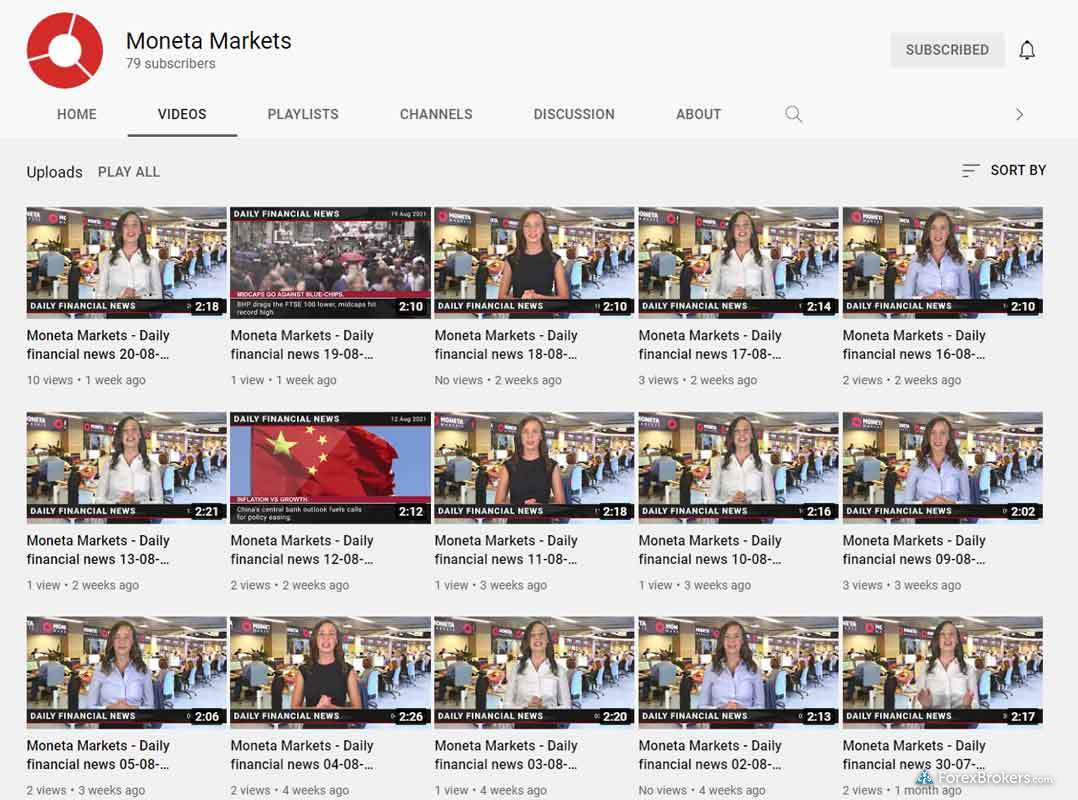The image size is (1078, 800).
Task: Click title 'Daily financial news 17-08'
Action: point(710,344)
